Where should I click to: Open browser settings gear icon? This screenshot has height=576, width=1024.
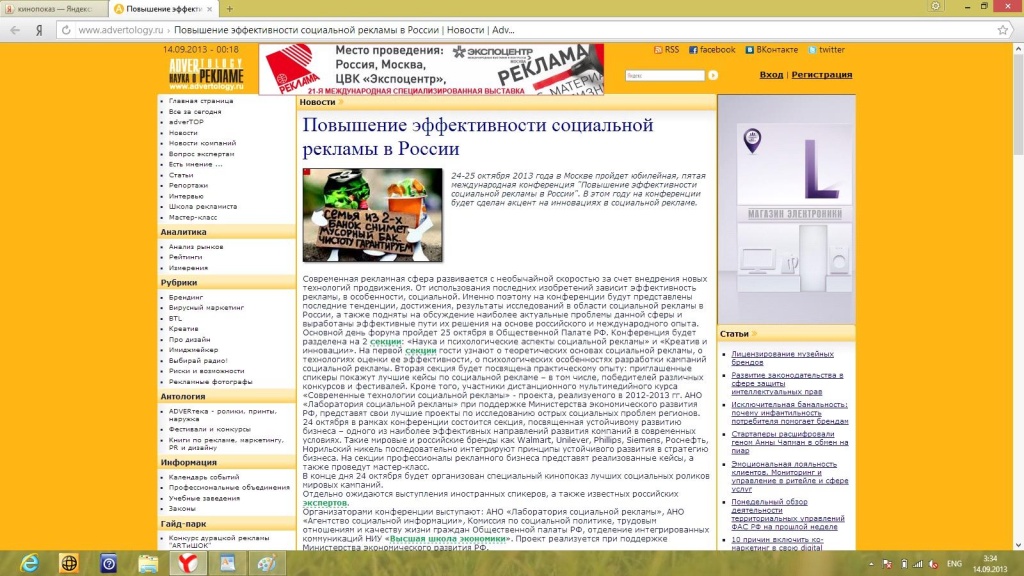pyautogui.click(x=935, y=6)
